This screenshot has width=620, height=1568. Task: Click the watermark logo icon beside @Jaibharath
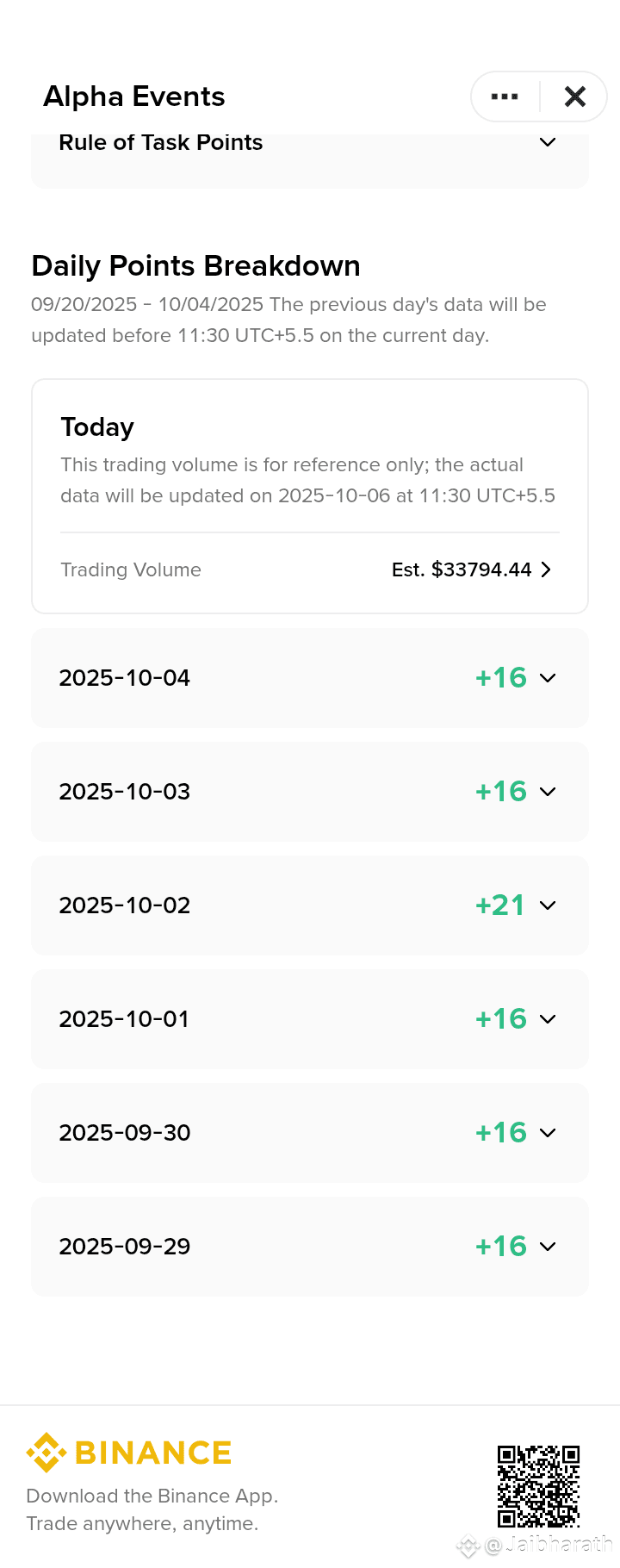pyautogui.click(x=468, y=1546)
